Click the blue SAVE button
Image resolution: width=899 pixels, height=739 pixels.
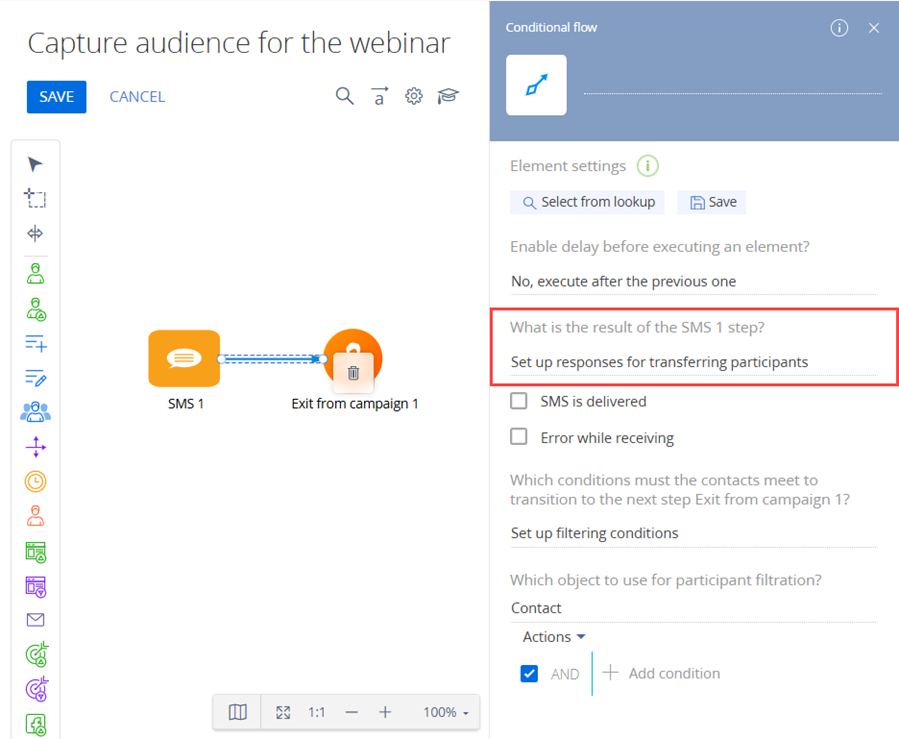pos(57,97)
